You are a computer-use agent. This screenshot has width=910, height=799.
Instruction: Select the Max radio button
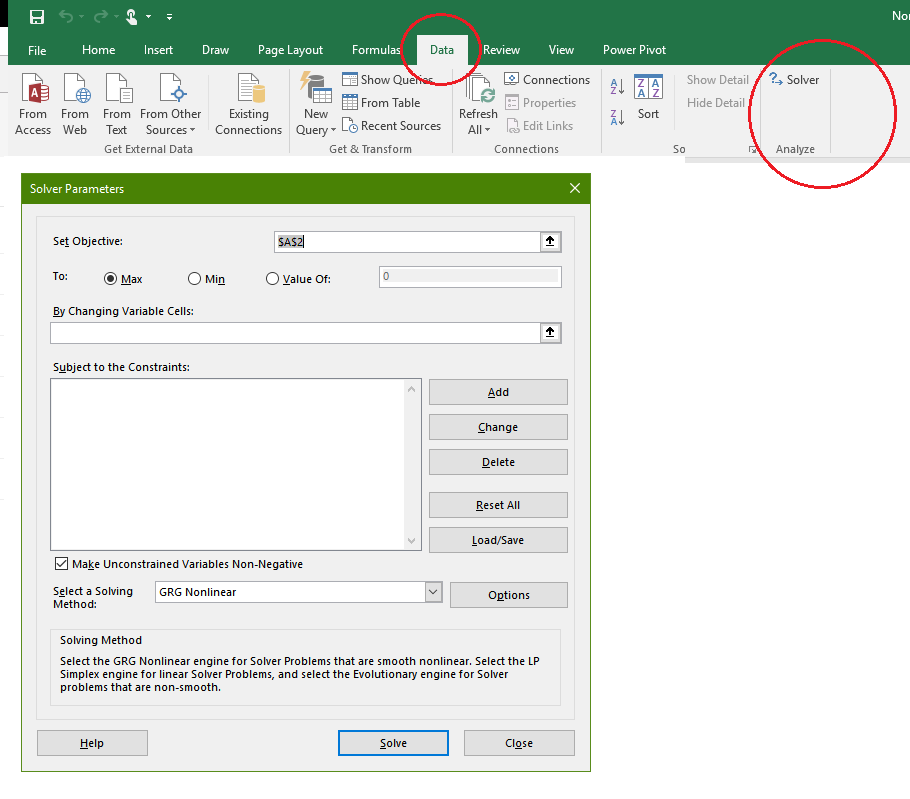pyautogui.click(x=111, y=279)
